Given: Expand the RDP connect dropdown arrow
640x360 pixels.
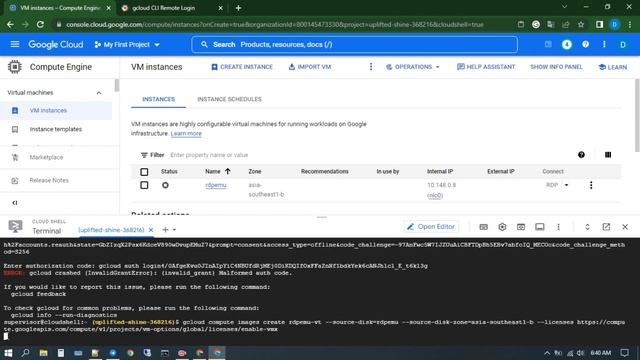Looking at the screenshot, I should click(x=566, y=185).
